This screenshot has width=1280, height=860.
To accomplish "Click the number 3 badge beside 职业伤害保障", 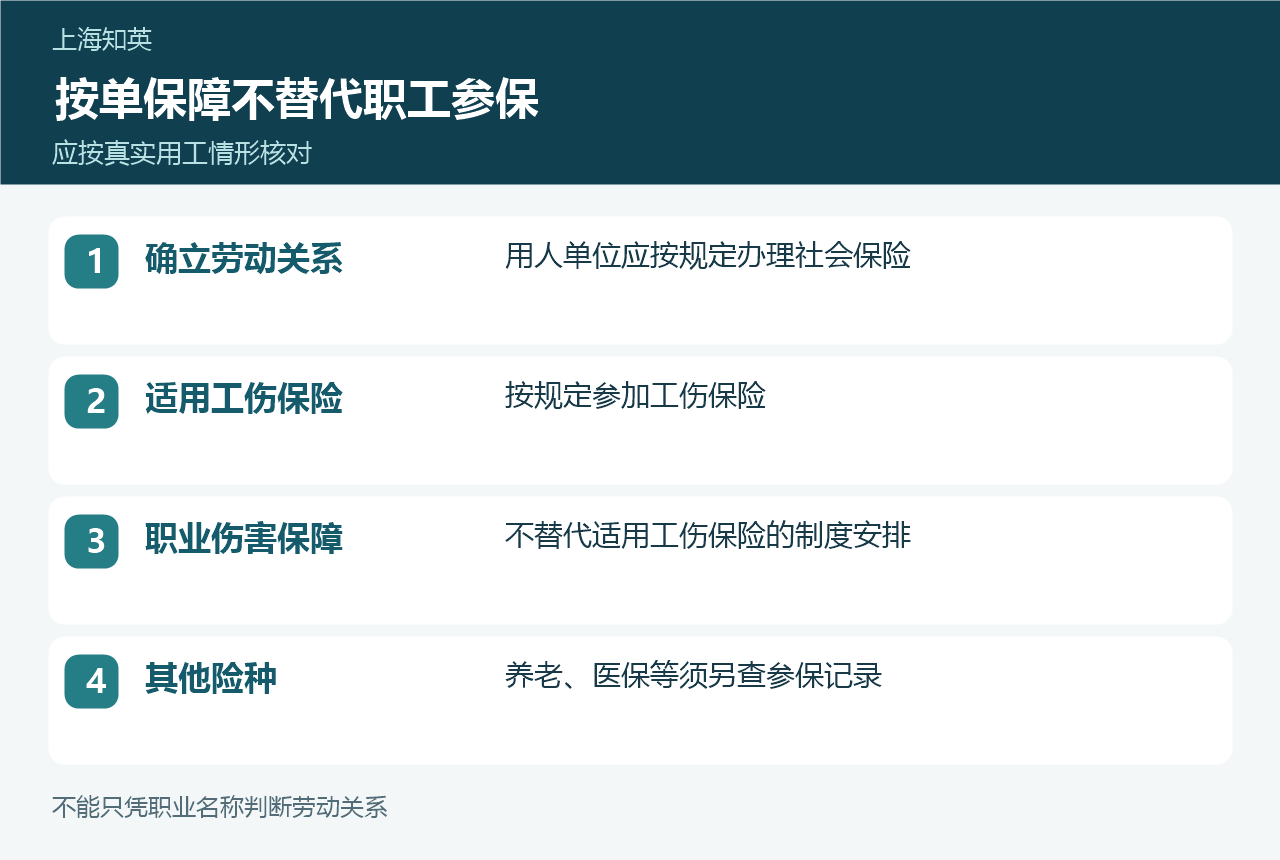I will 92,541.
